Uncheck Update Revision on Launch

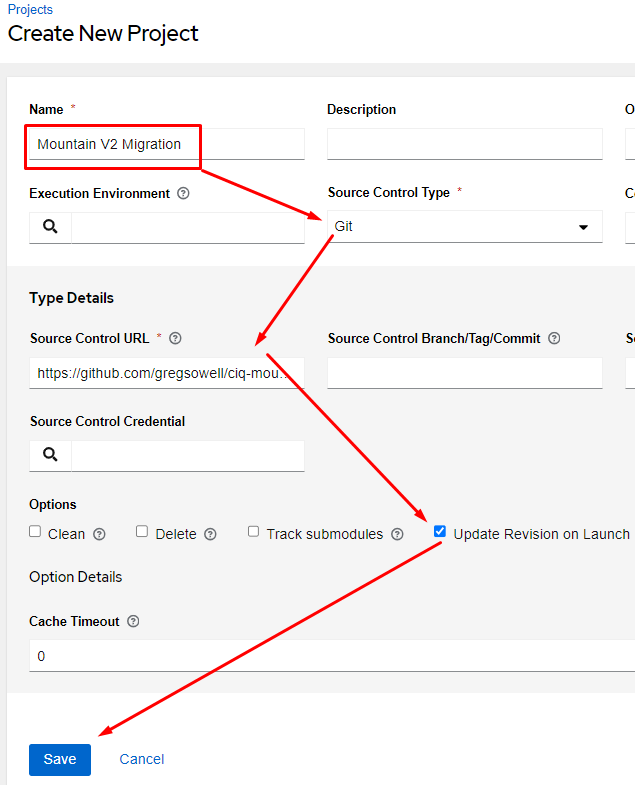[440, 532]
